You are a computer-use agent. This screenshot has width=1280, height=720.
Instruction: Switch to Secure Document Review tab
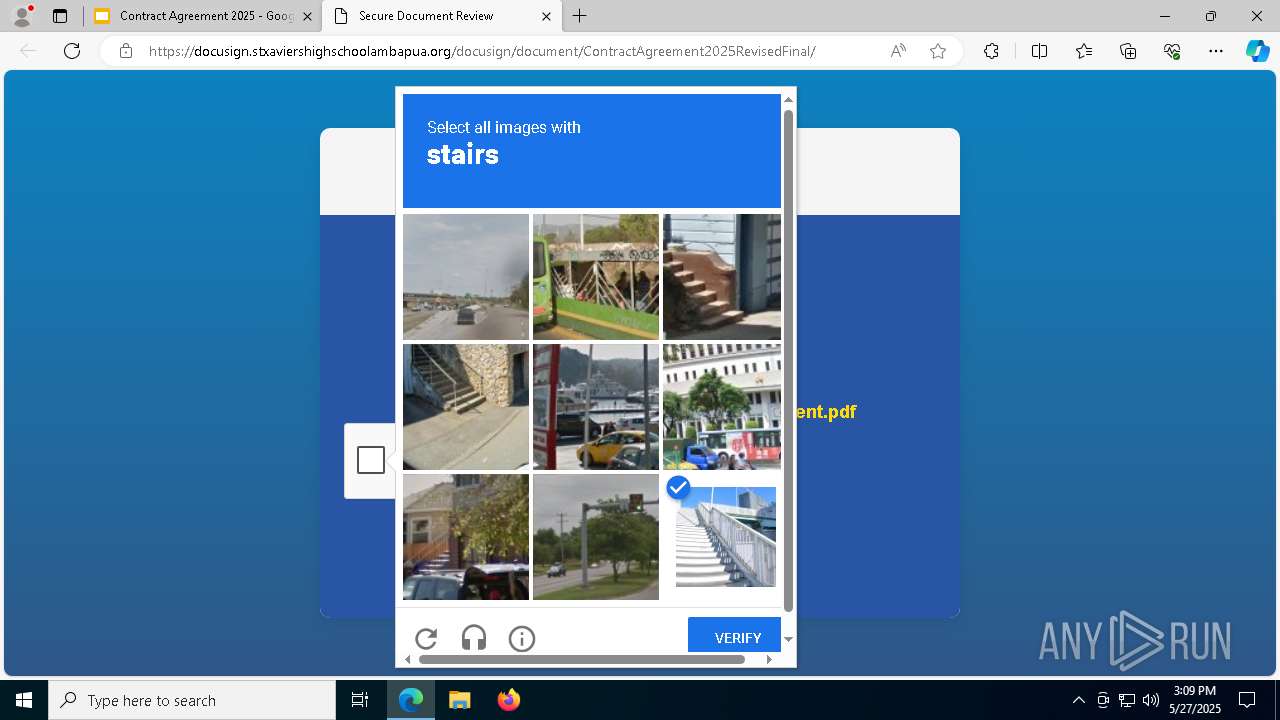(443, 16)
